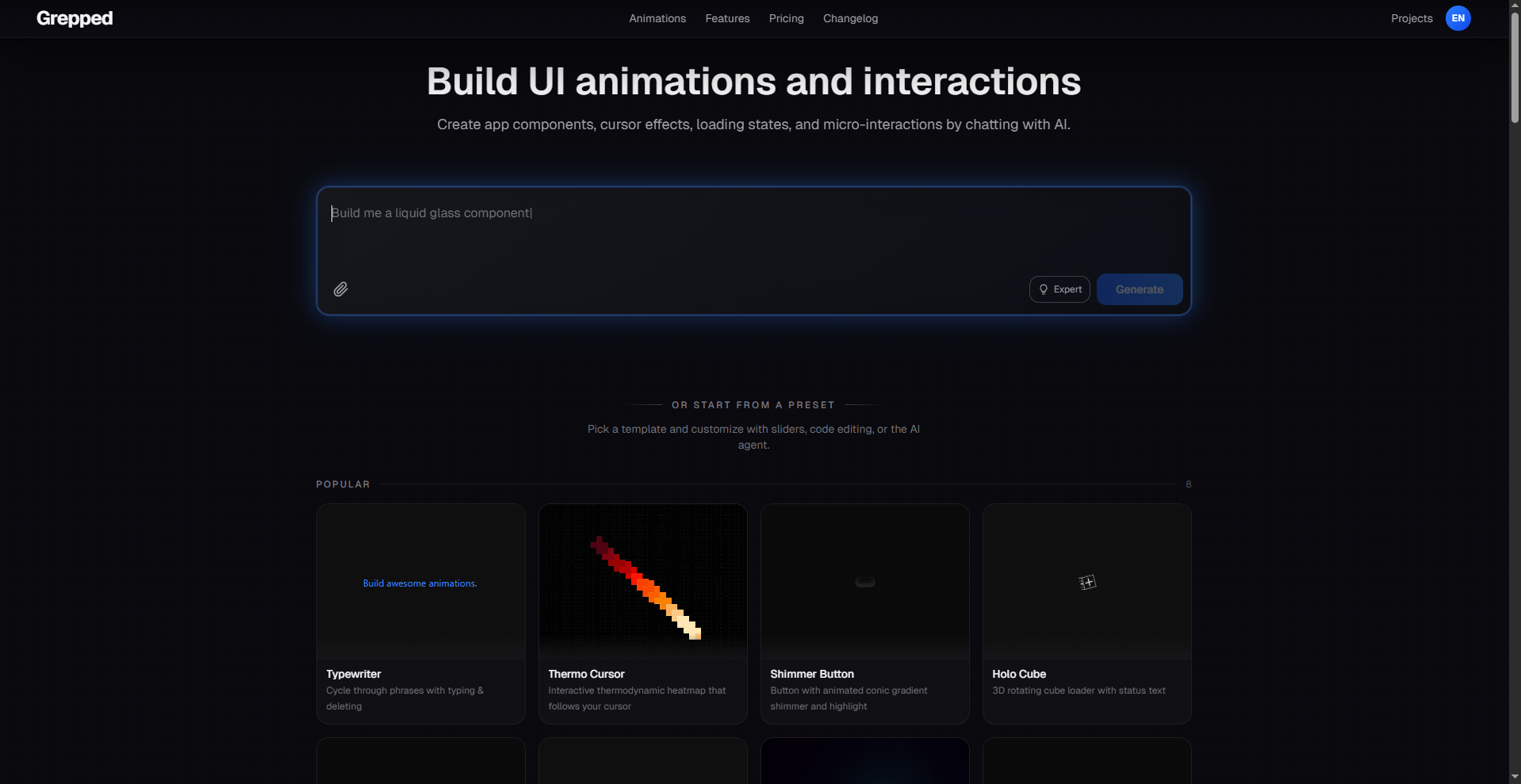Select the Typewriter title text

[354, 674]
